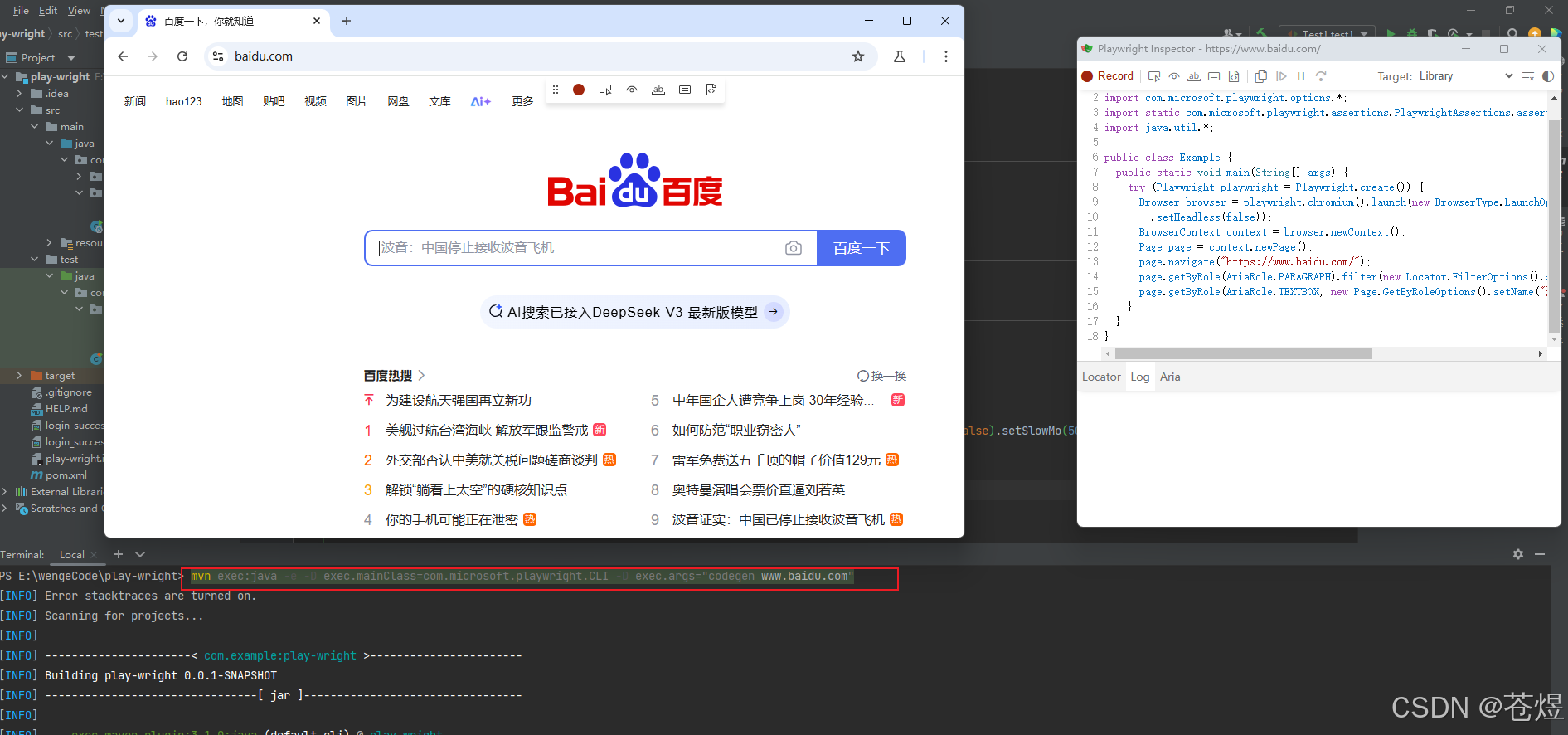Refresh hot searches with 换一换
Image resolution: width=1568 pixels, height=735 pixels.
pyautogui.click(x=881, y=376)
